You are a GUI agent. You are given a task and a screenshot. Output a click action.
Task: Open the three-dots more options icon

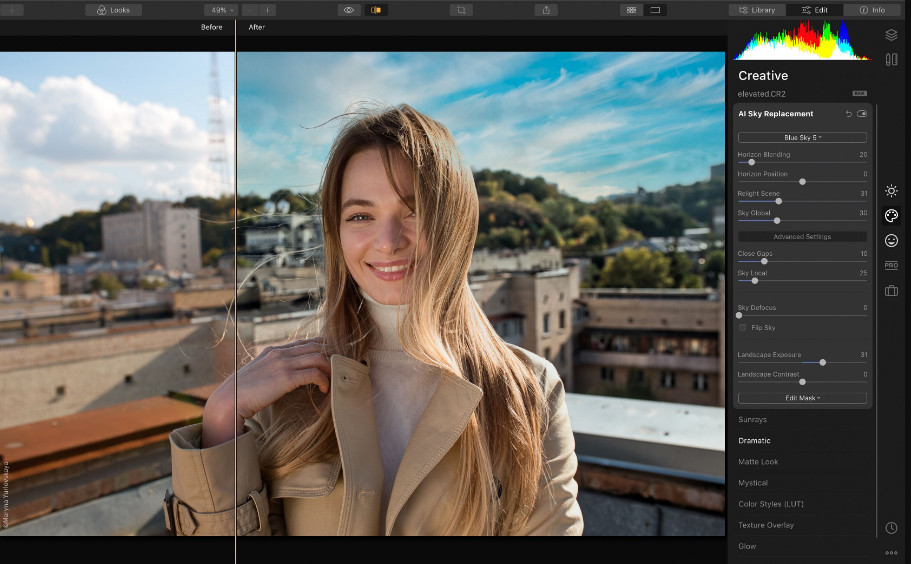[x=891, y=553]
